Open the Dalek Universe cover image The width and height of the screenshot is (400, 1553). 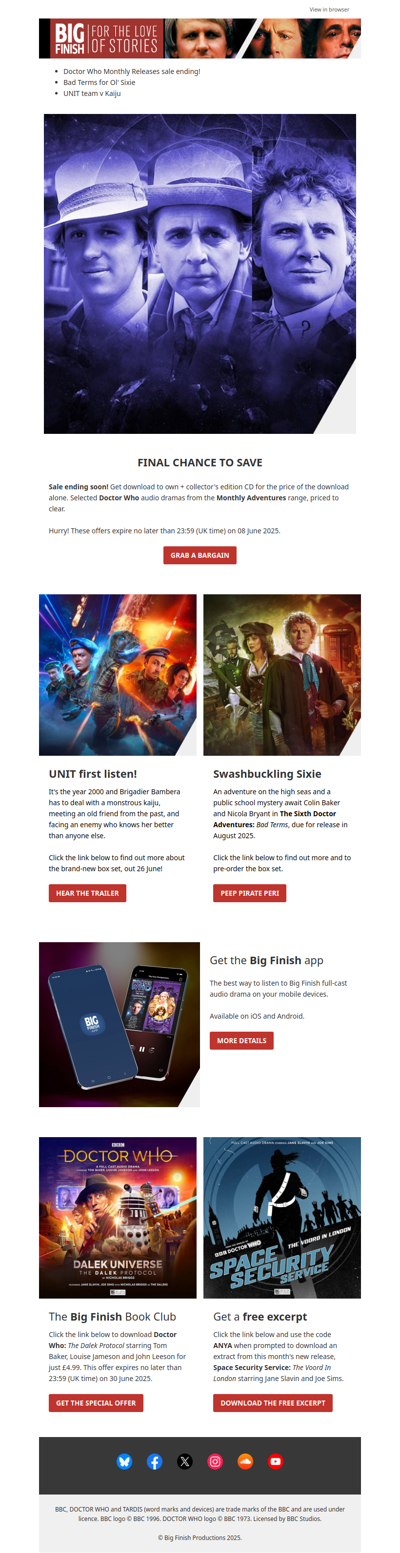point(118,1217)
